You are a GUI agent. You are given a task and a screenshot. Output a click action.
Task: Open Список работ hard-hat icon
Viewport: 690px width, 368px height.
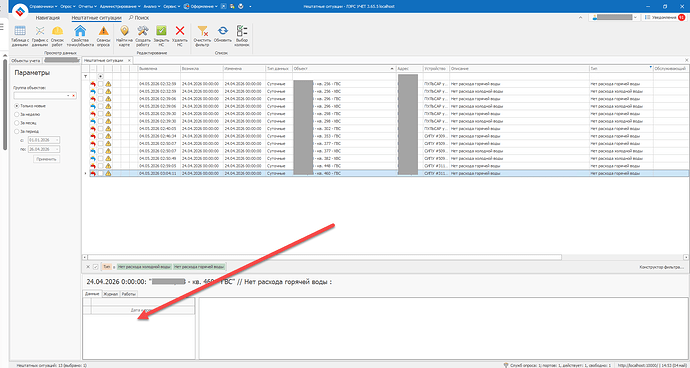tap(57, 36)
